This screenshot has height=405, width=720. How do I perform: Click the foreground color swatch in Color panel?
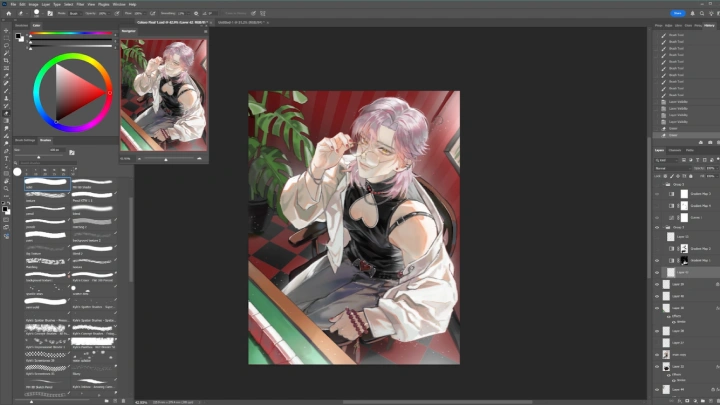pos(18,36)
